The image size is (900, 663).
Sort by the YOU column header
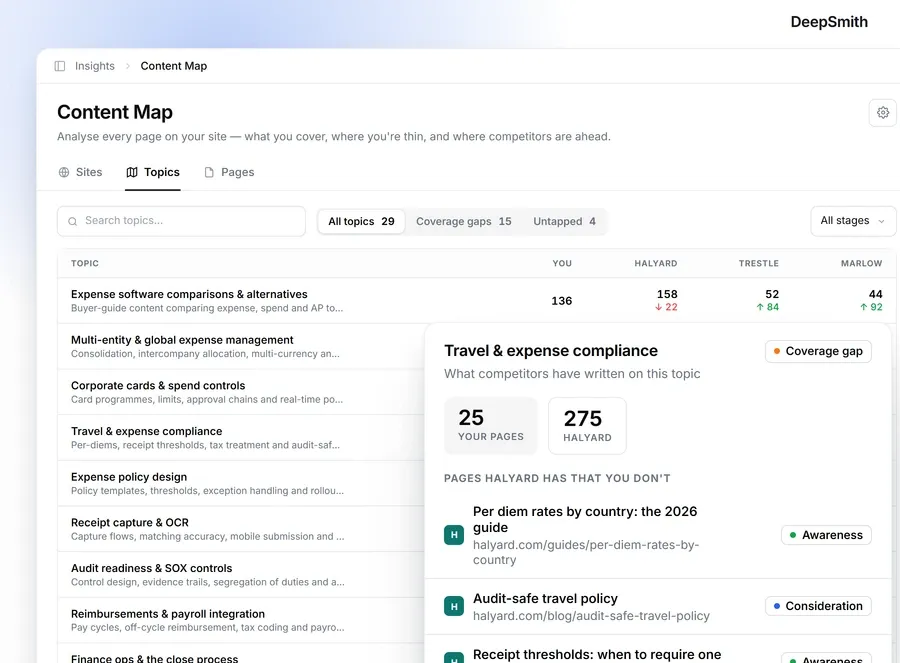pyautogui.click(x=562, y=263)
